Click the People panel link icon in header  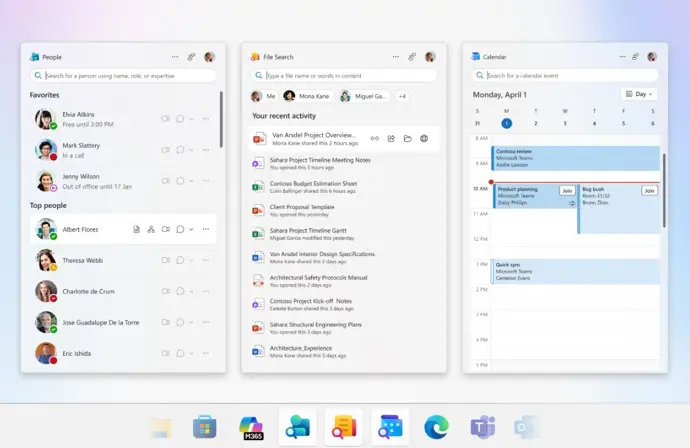(x=191, y=57)
